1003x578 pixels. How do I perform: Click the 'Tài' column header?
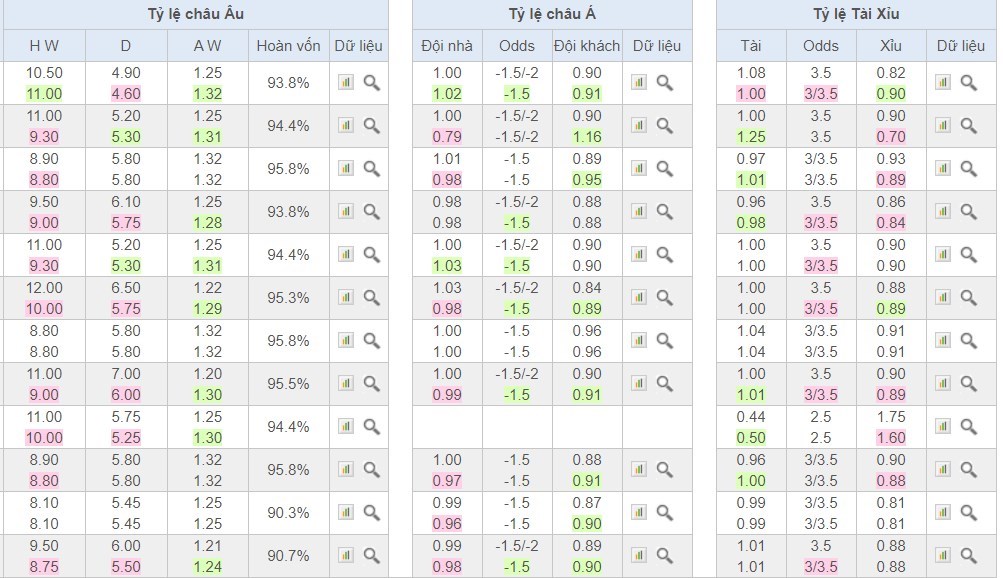[x=751, y=46]
